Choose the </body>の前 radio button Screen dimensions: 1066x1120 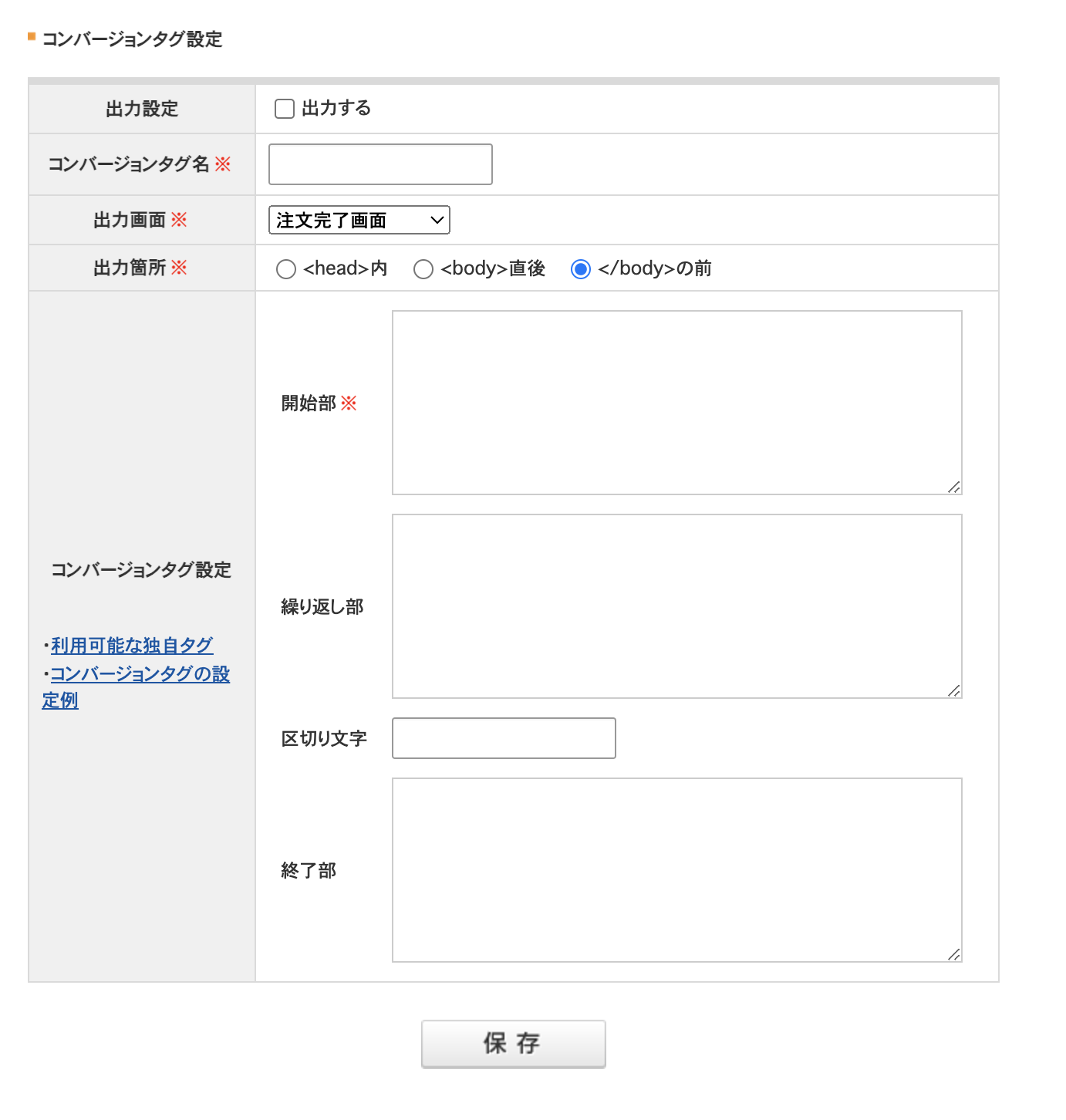point(581,269)
